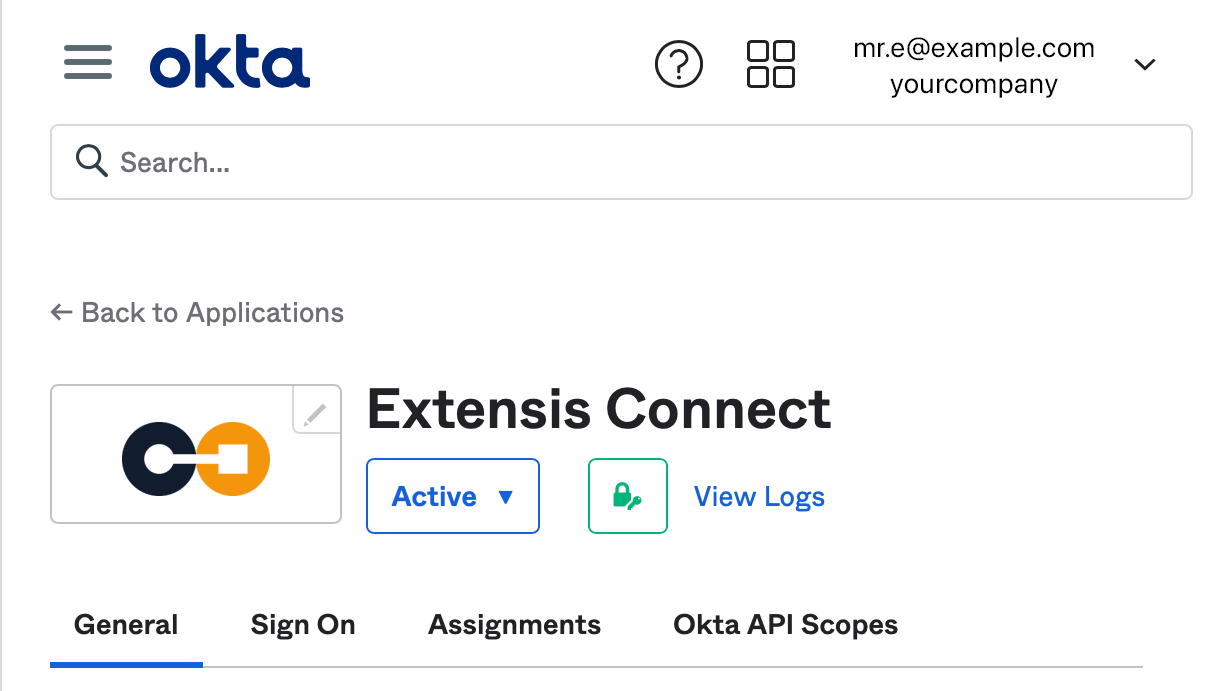
Task: Switch to the Sign On tab
Action: point(303,625)
